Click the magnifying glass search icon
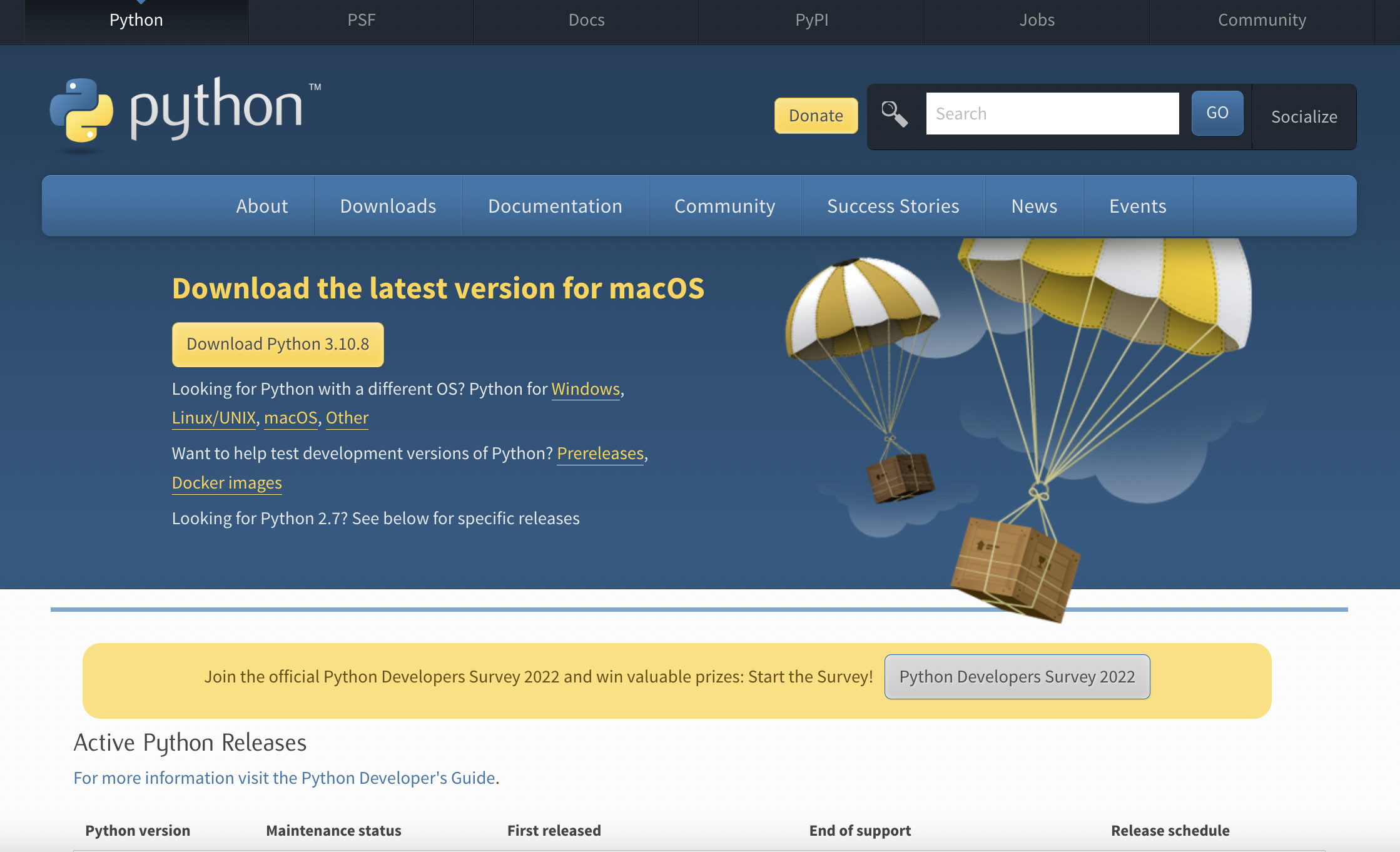This screenshot has width=1400, height=852. click(894, 114)
